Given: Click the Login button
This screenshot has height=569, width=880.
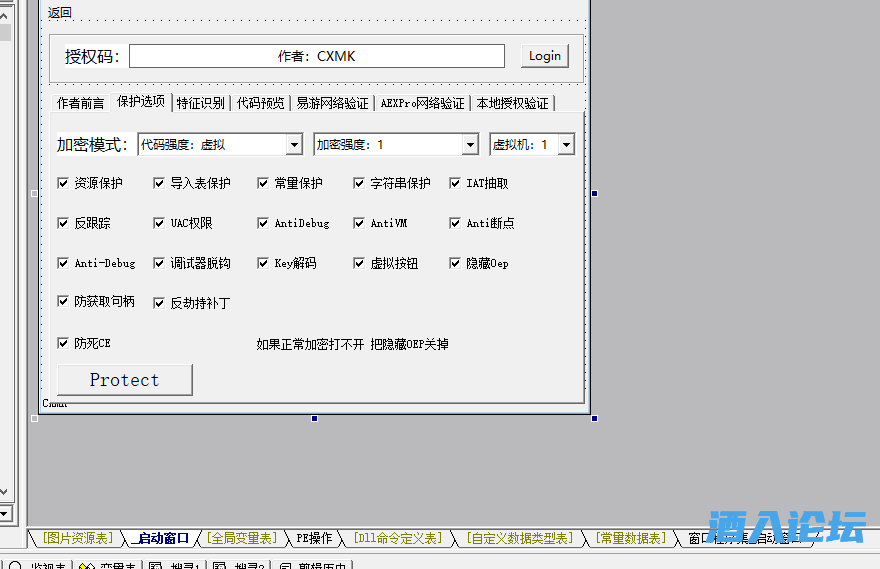Looking at the screenshot, I should pos(545,56).
